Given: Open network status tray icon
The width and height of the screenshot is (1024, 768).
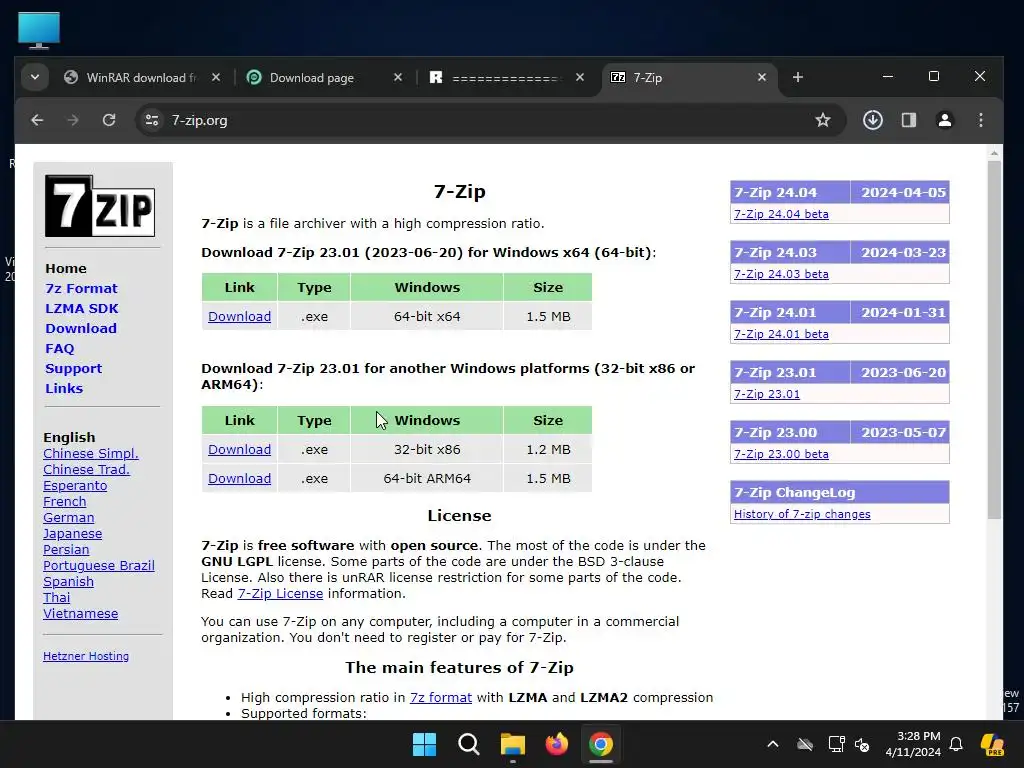Looking at the screenshot, I should pos(837,744).
